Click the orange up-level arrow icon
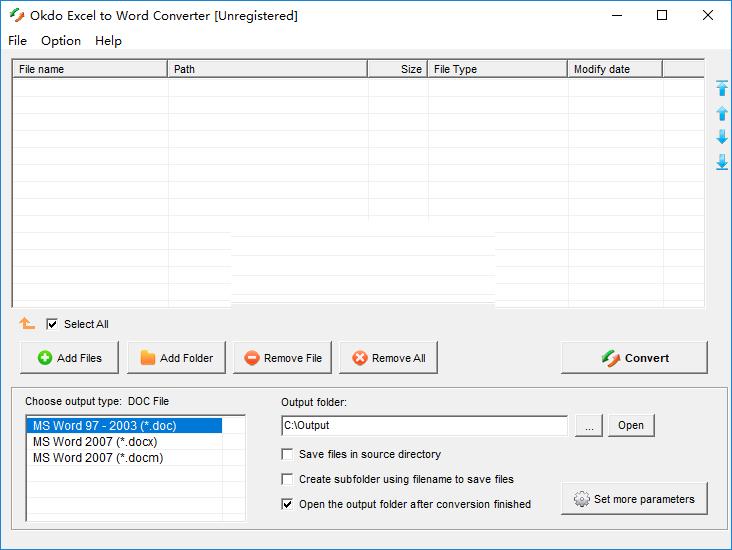The height and width of the screenshot is (550, 732). click(x=27, y=323)
